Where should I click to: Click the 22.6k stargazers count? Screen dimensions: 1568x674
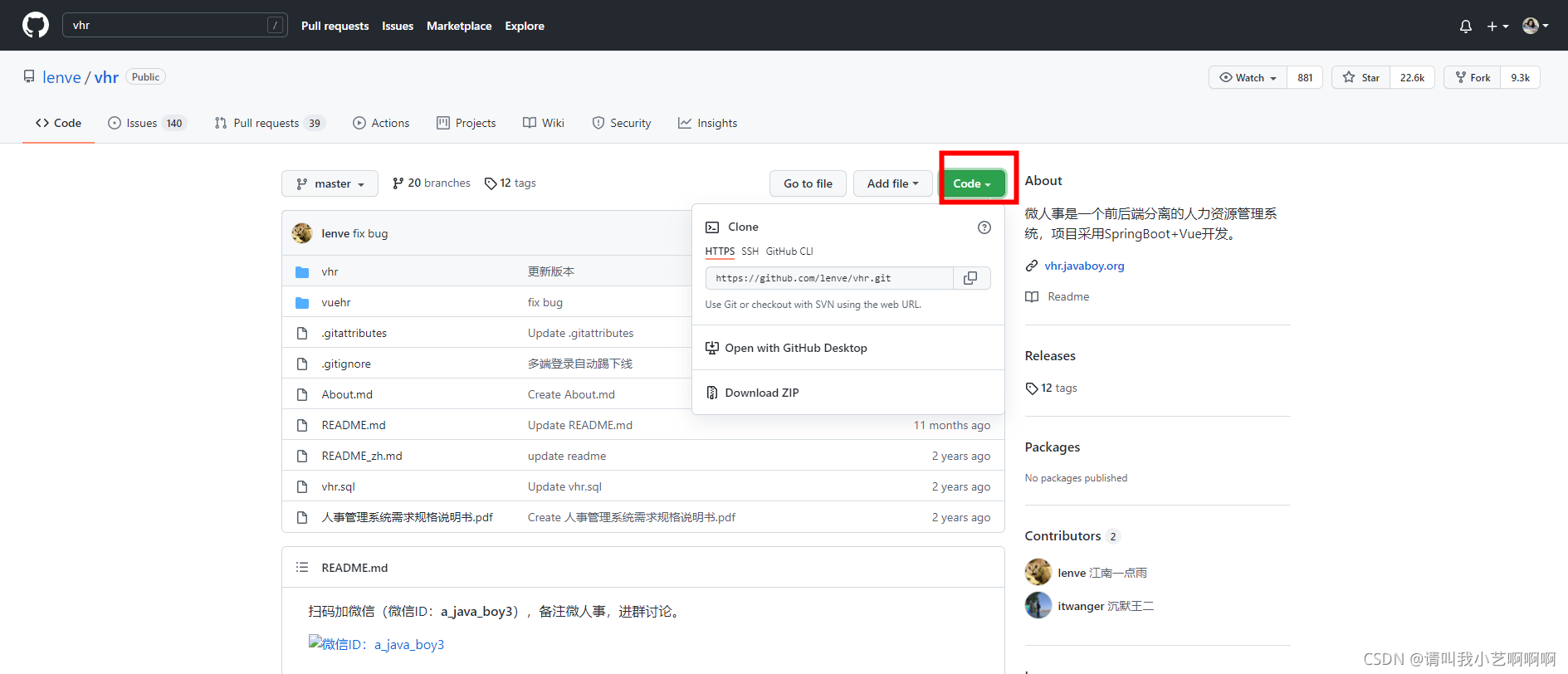pos(1412,77)
